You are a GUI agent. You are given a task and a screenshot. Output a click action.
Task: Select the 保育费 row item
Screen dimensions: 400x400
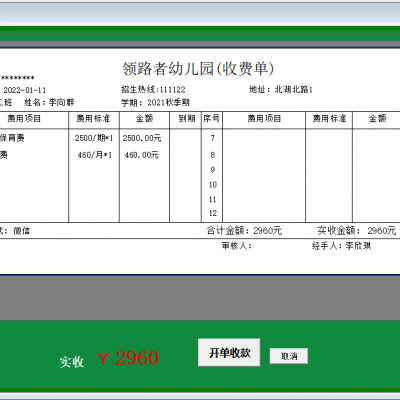[x=12, y=138]
